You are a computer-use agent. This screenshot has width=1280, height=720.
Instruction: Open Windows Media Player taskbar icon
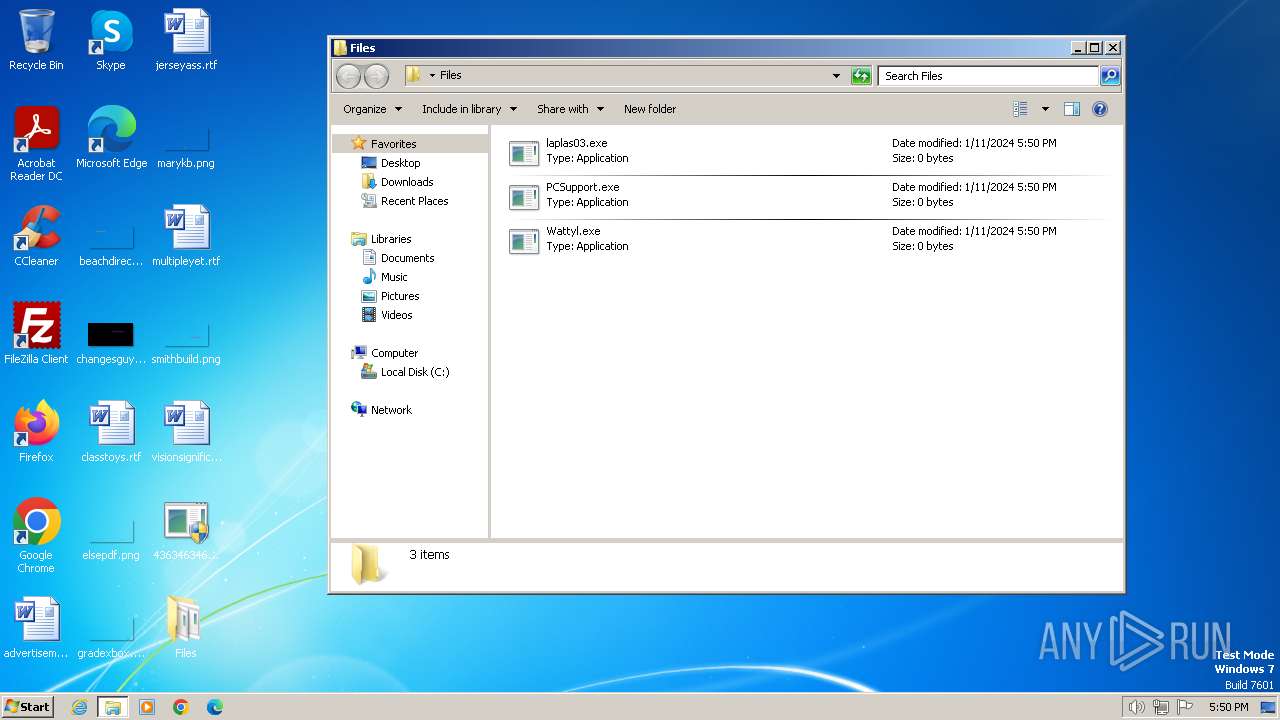click(x=147, y=707)
